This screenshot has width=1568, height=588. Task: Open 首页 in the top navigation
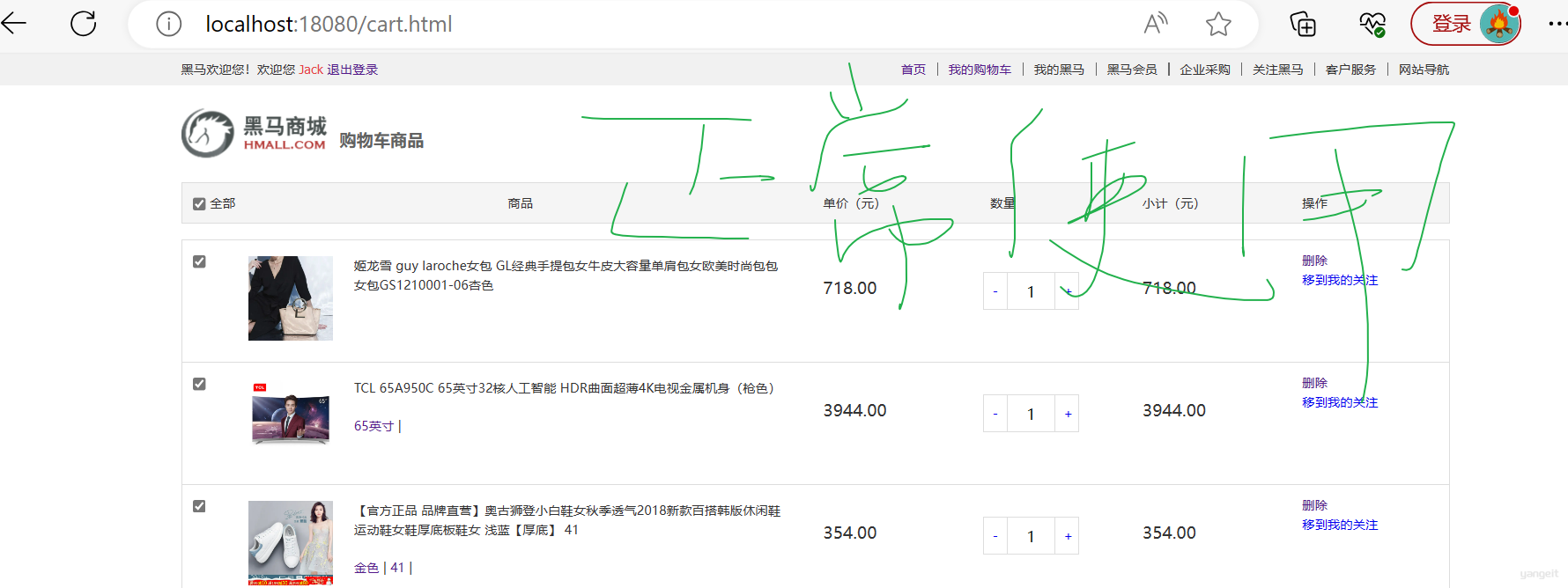click(913, 70)
